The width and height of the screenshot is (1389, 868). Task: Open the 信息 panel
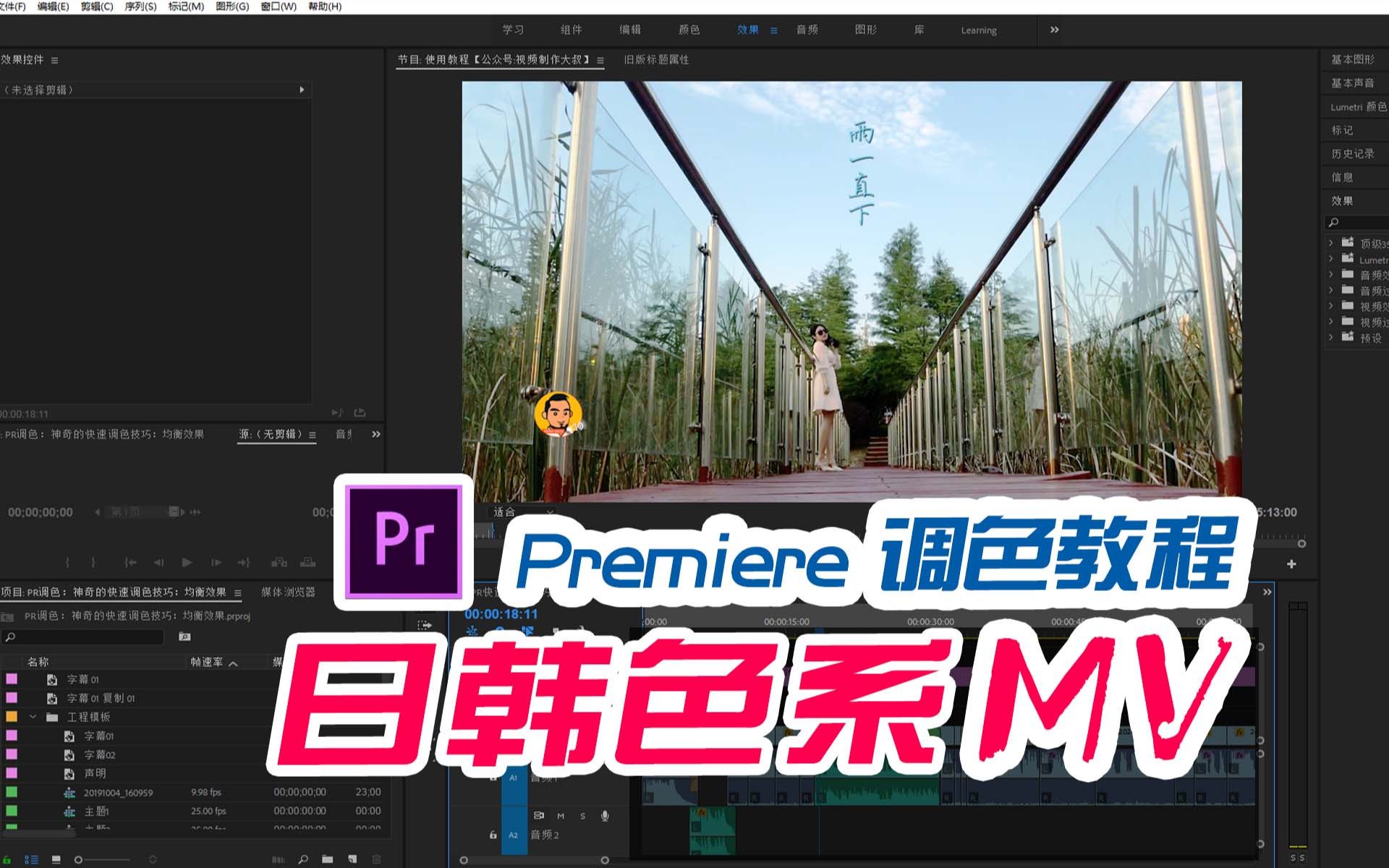tap(1342, 177)
